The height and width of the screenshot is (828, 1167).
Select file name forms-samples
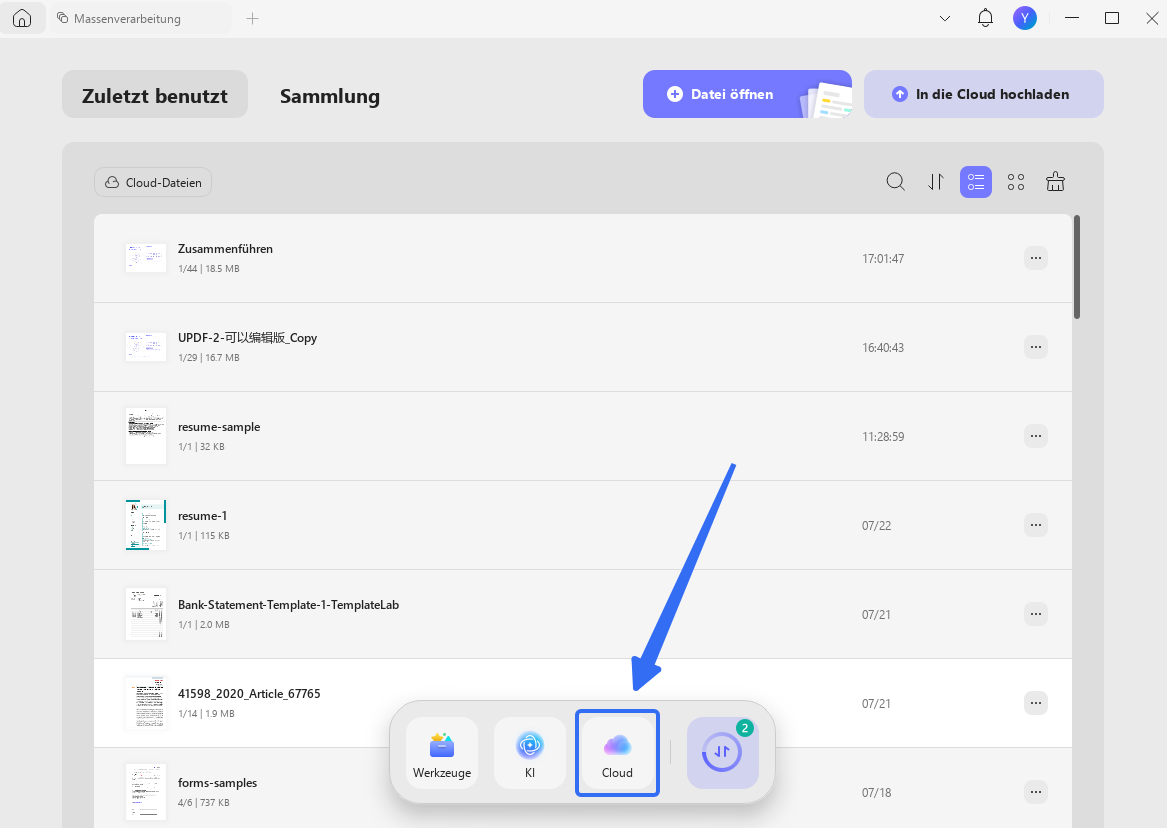pyautogui.click(x=217, y=783)
